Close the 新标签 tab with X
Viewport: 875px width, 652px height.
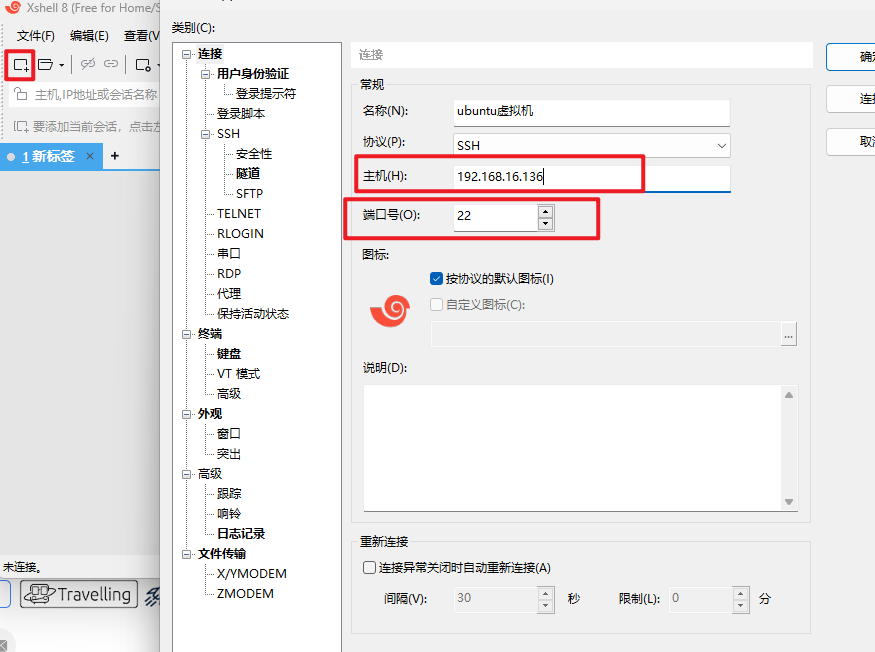pyautogui.click(x=90, y=156)
